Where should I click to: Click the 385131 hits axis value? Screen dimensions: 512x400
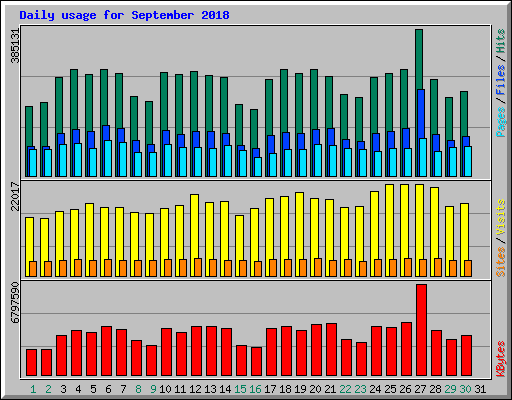pos(15,46)
